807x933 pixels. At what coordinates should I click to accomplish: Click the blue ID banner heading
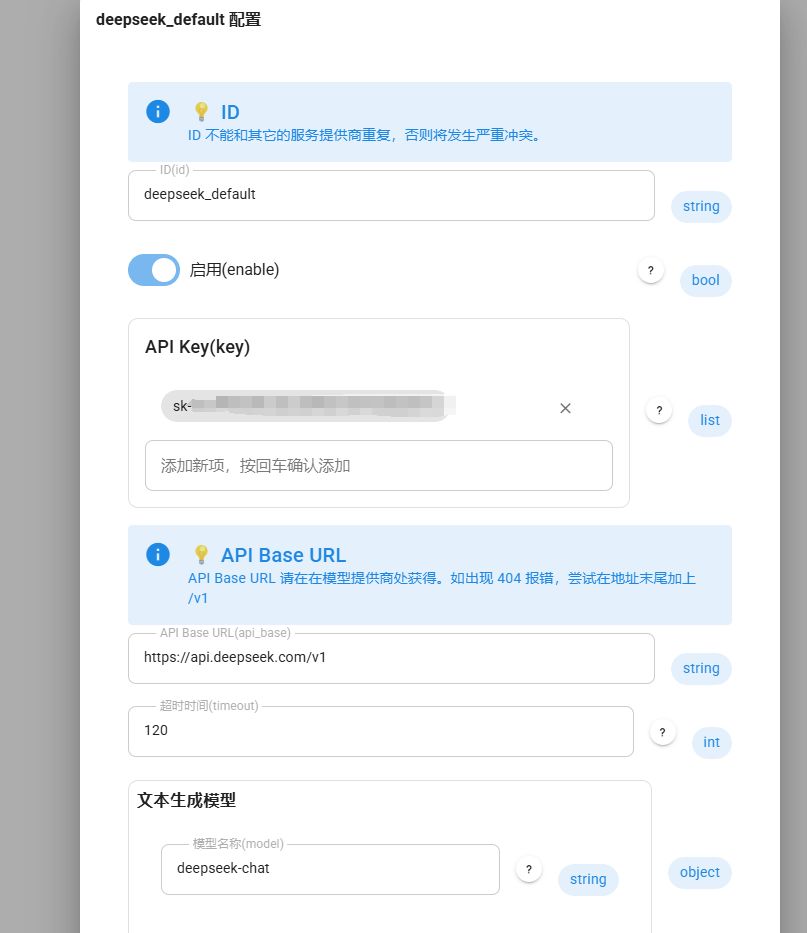[x=230, y=112]
